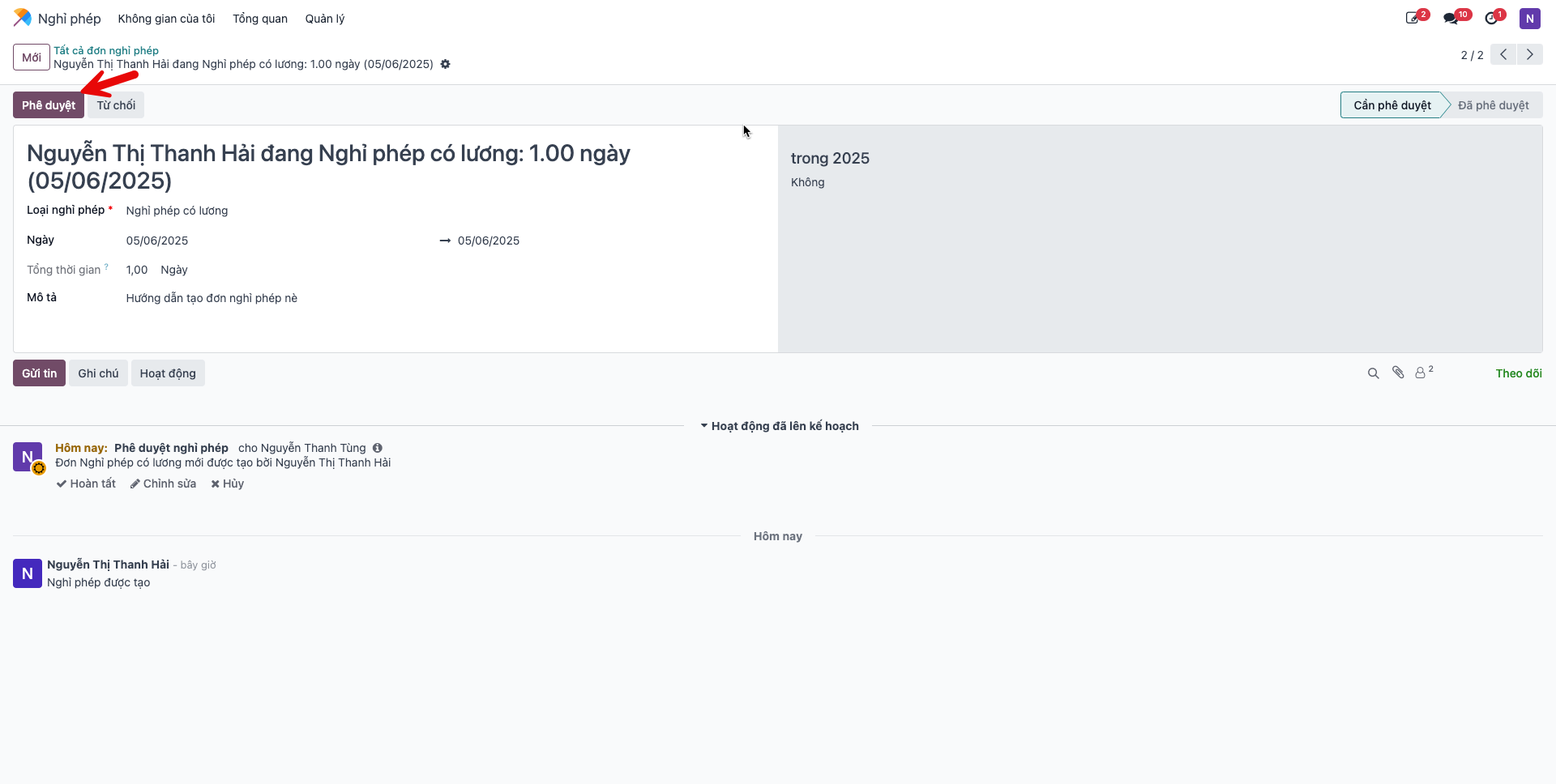Click Chỉnh sửa on the activity

point(163,484)
